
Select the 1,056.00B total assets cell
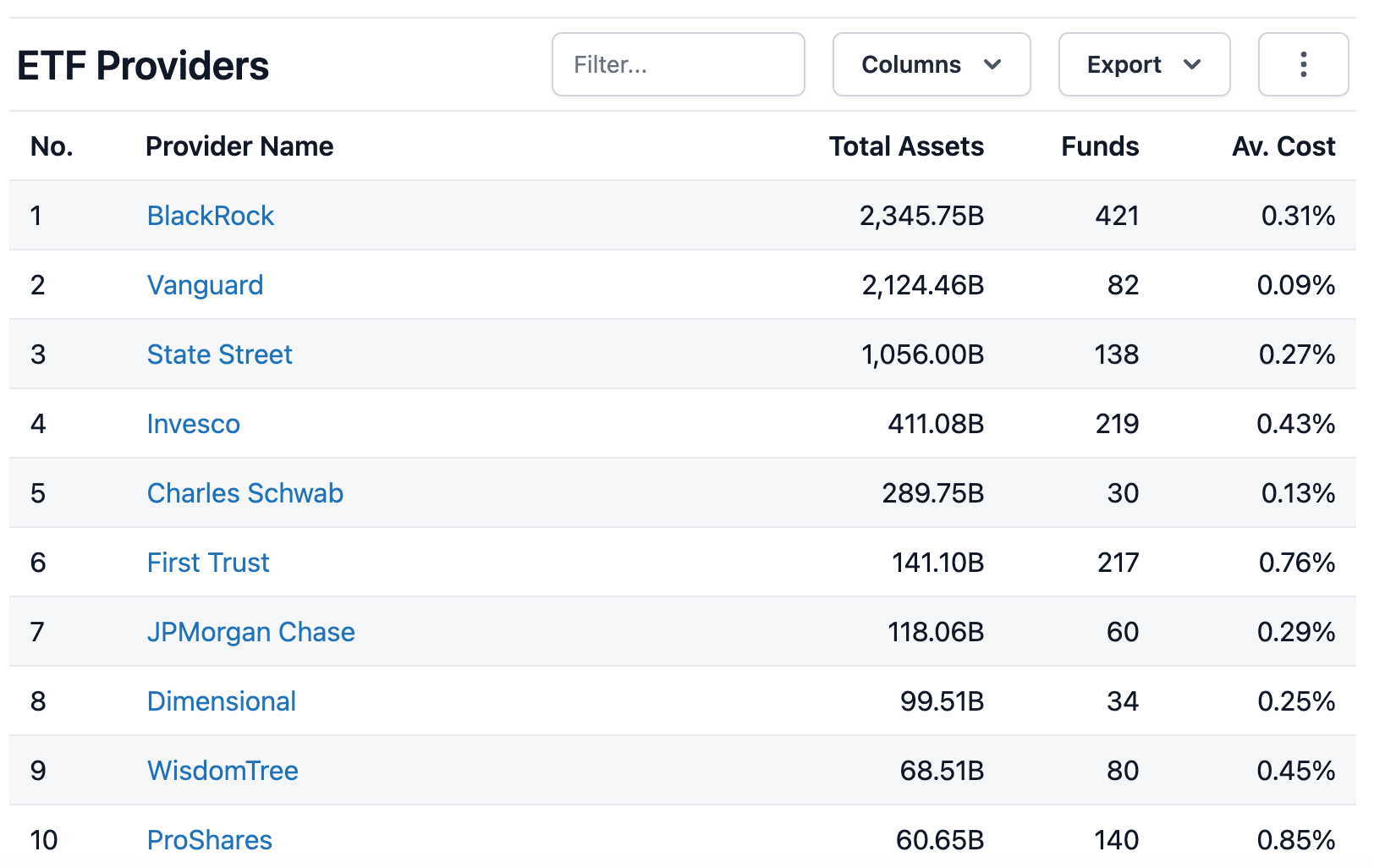click(x=922, y=354)
